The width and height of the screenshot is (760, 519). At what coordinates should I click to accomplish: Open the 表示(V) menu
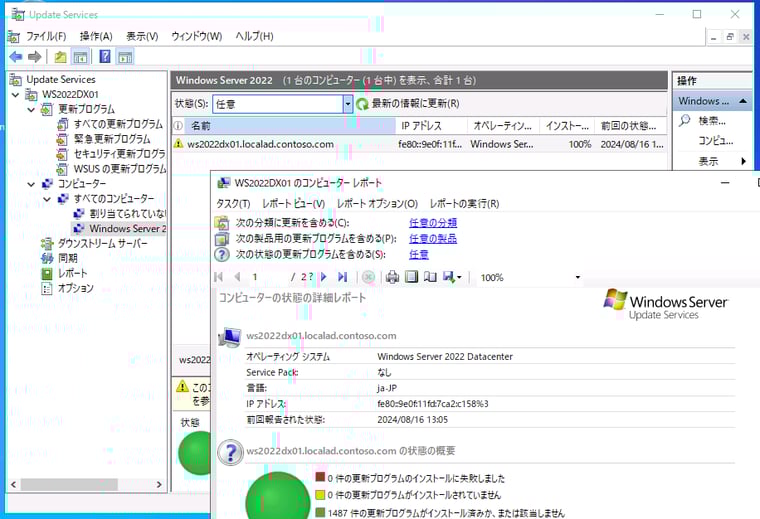point(142,36)
